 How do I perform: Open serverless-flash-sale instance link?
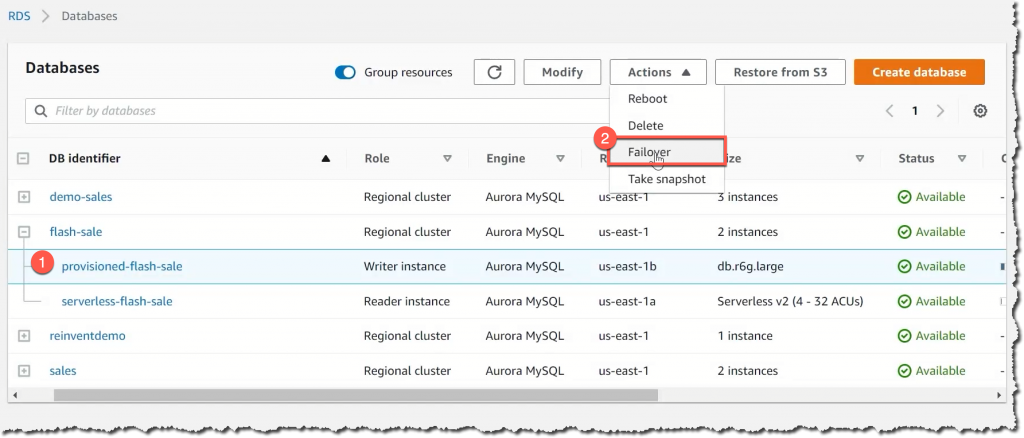pos(117,302)
